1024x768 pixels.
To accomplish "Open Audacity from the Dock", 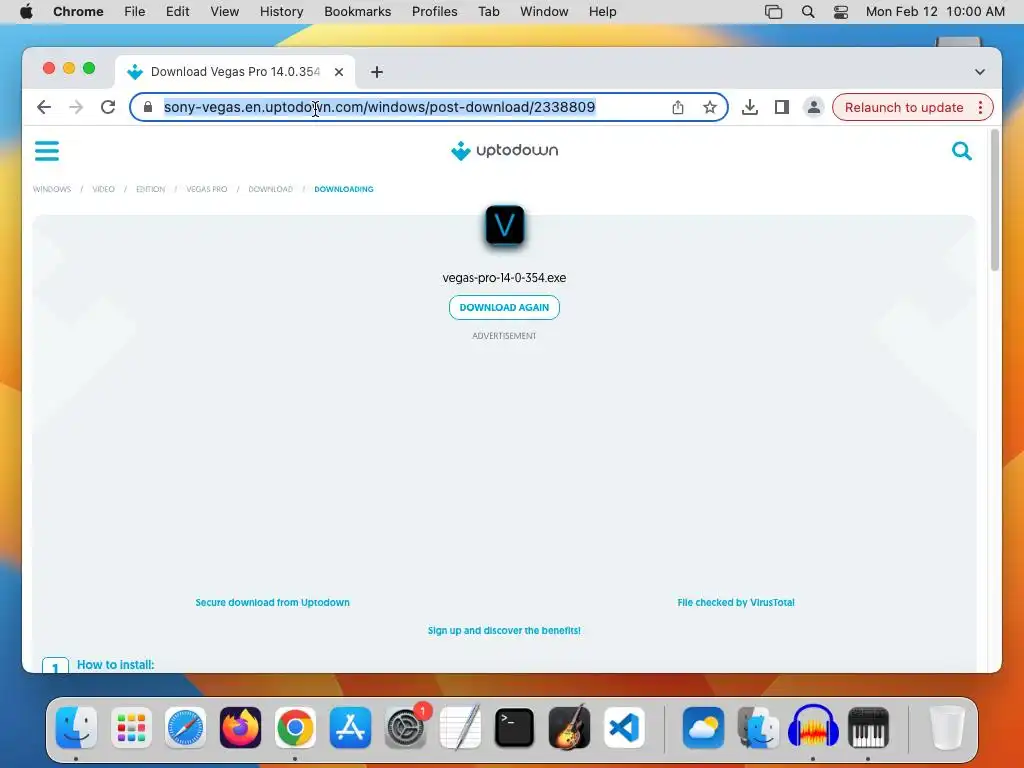I will click(x=812, y=728).
